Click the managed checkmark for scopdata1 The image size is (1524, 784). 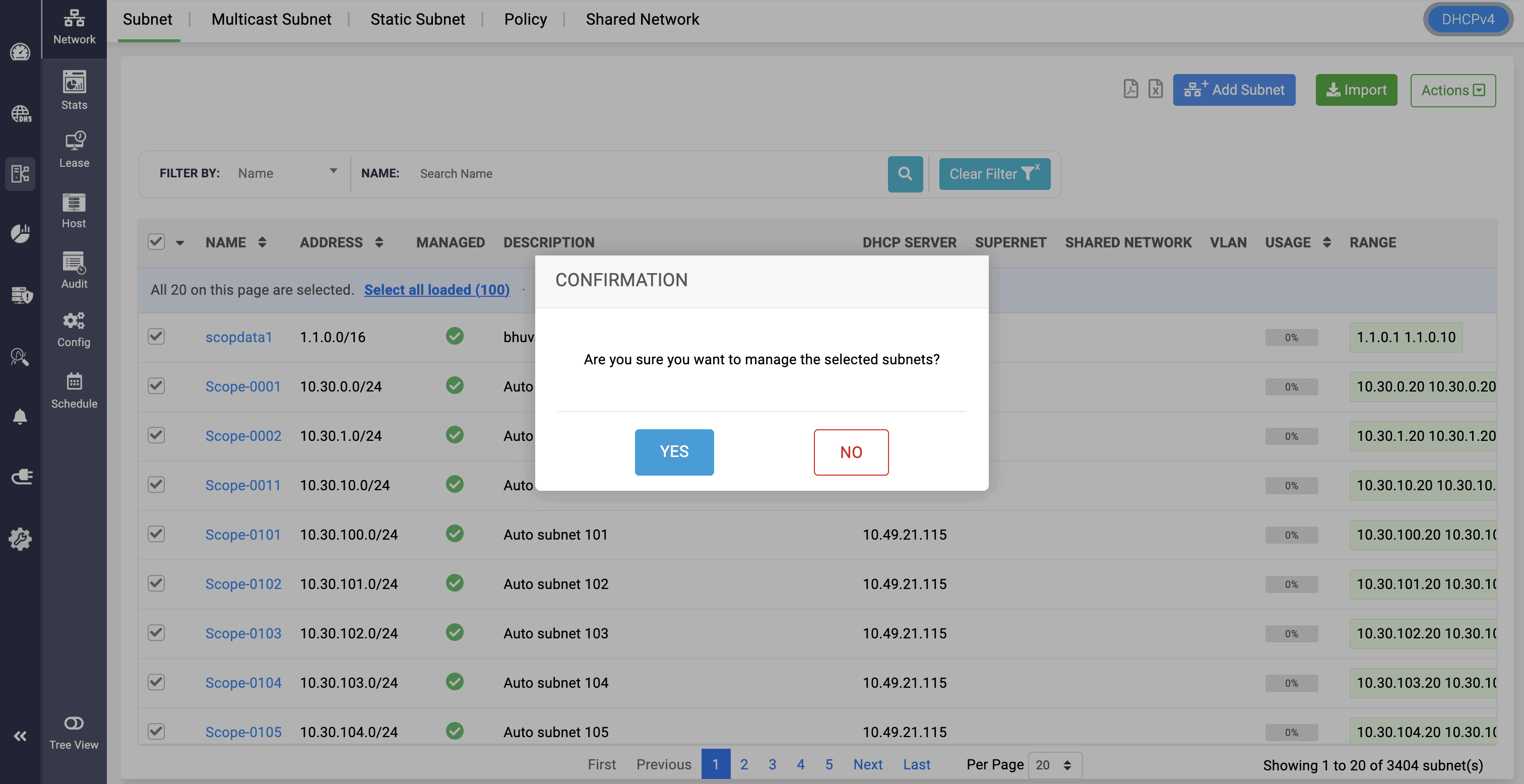[455, 336]
